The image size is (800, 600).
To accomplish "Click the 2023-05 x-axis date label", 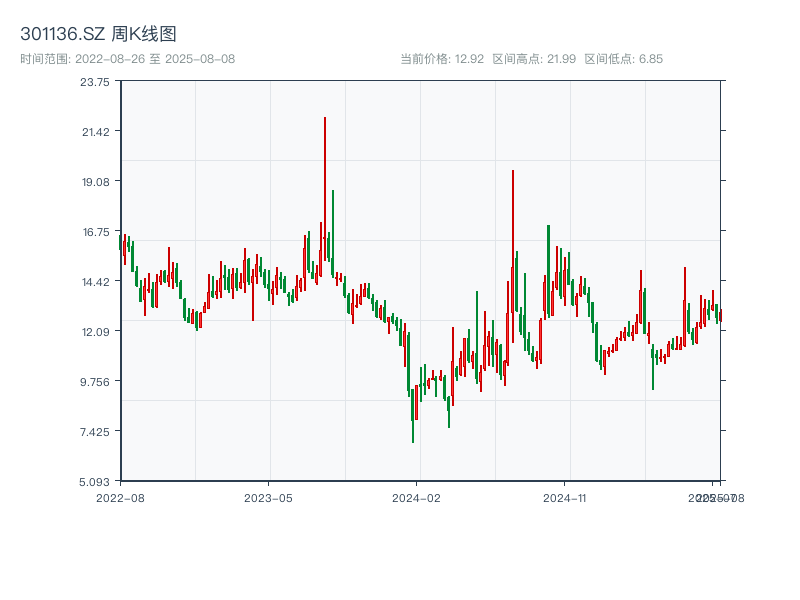I will click(268, 497).
